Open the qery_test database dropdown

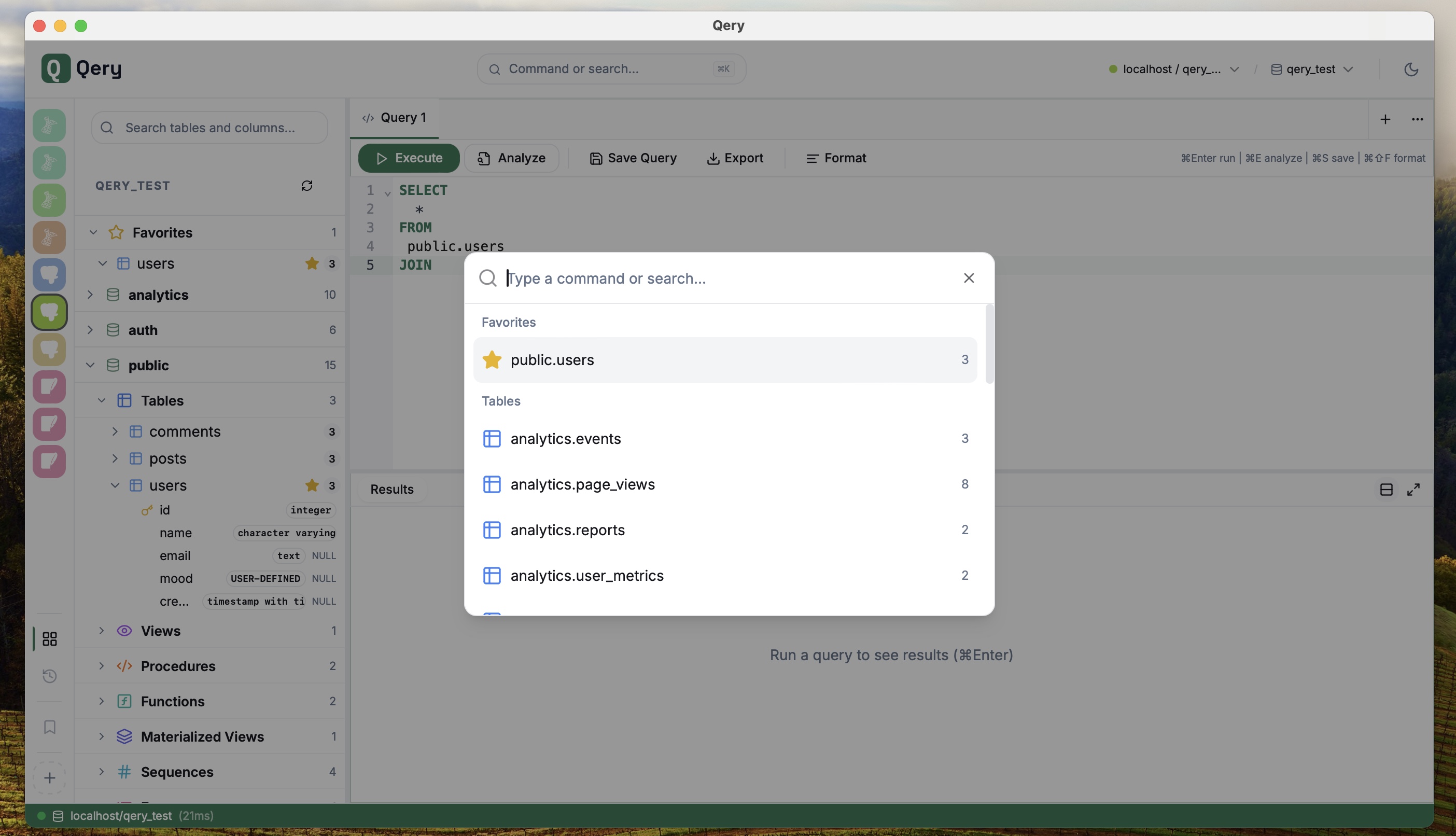[1312, 69]
